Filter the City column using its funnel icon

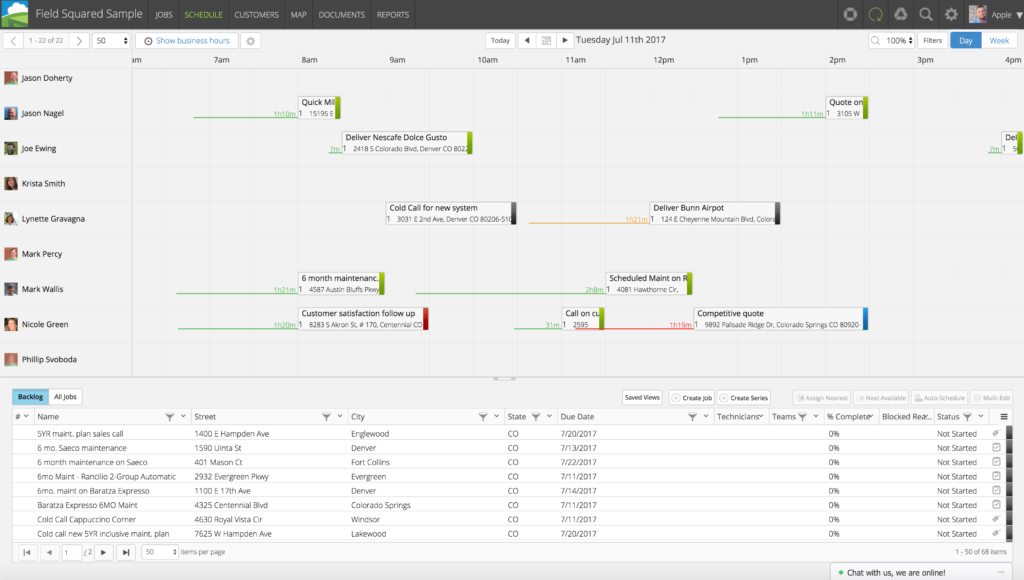pyautogui.click(x=483, y=416)
